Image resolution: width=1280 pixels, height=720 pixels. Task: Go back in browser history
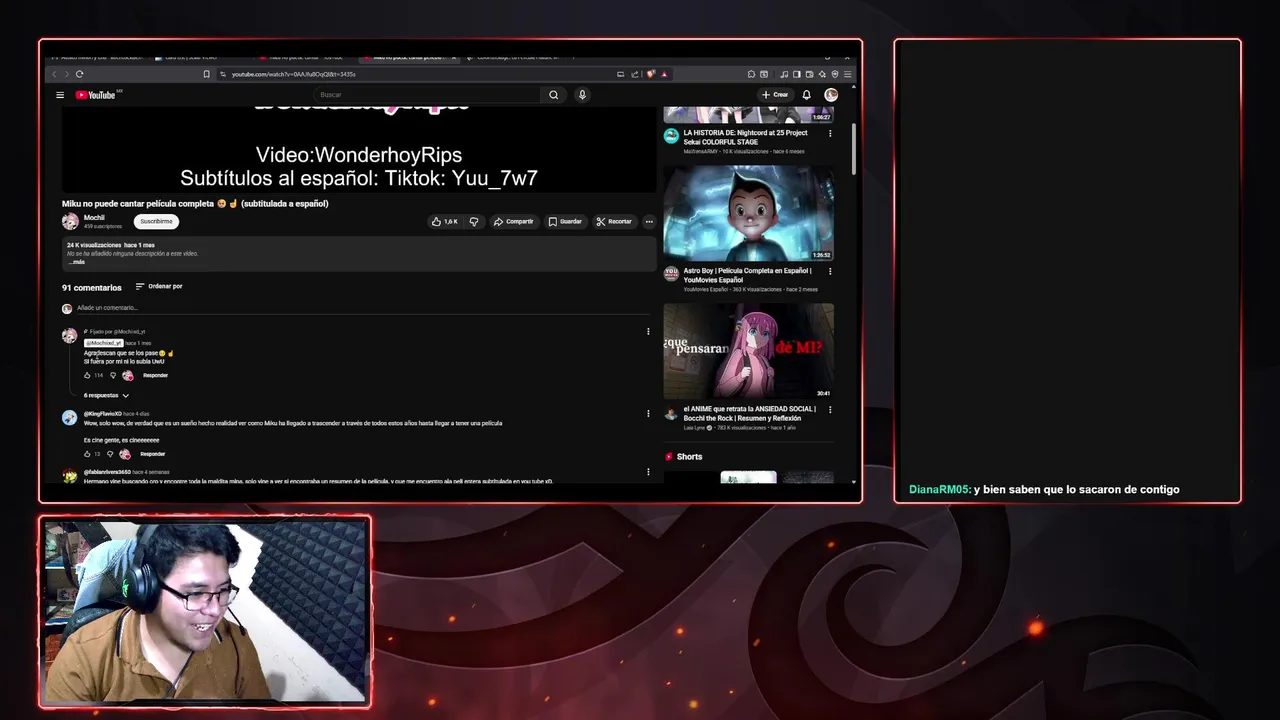point(54,74)
